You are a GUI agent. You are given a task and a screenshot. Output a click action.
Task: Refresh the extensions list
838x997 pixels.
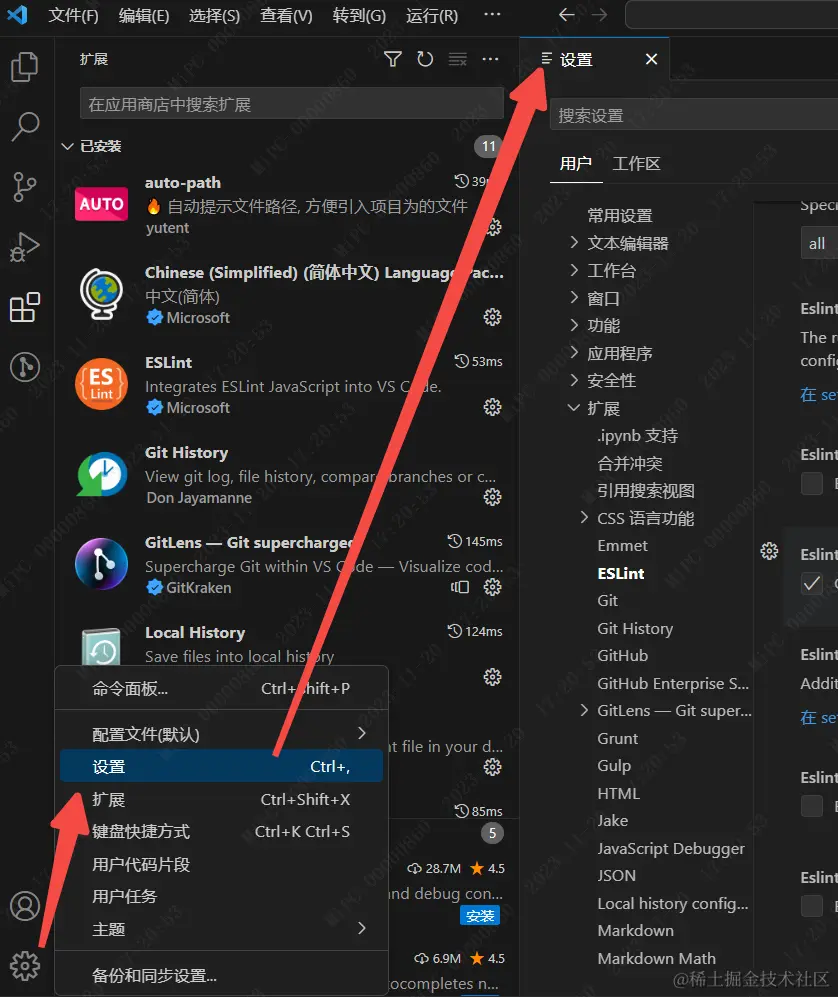(x=425, y=59)
